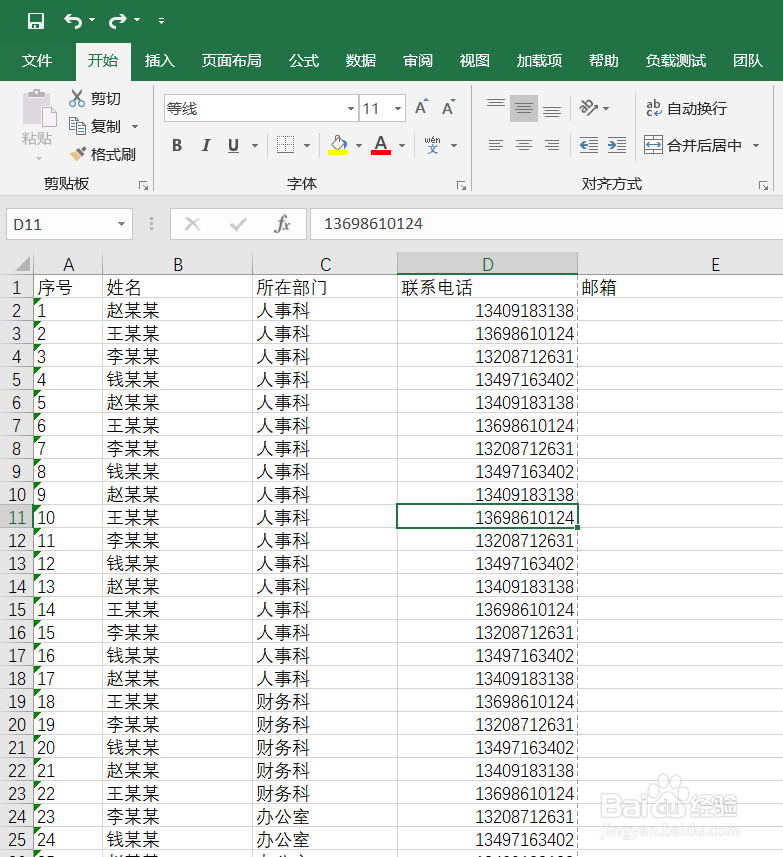The height and width of the screenshot is (857, 783).
Task: Toggle underline formatting
Action: coord(233,145)
